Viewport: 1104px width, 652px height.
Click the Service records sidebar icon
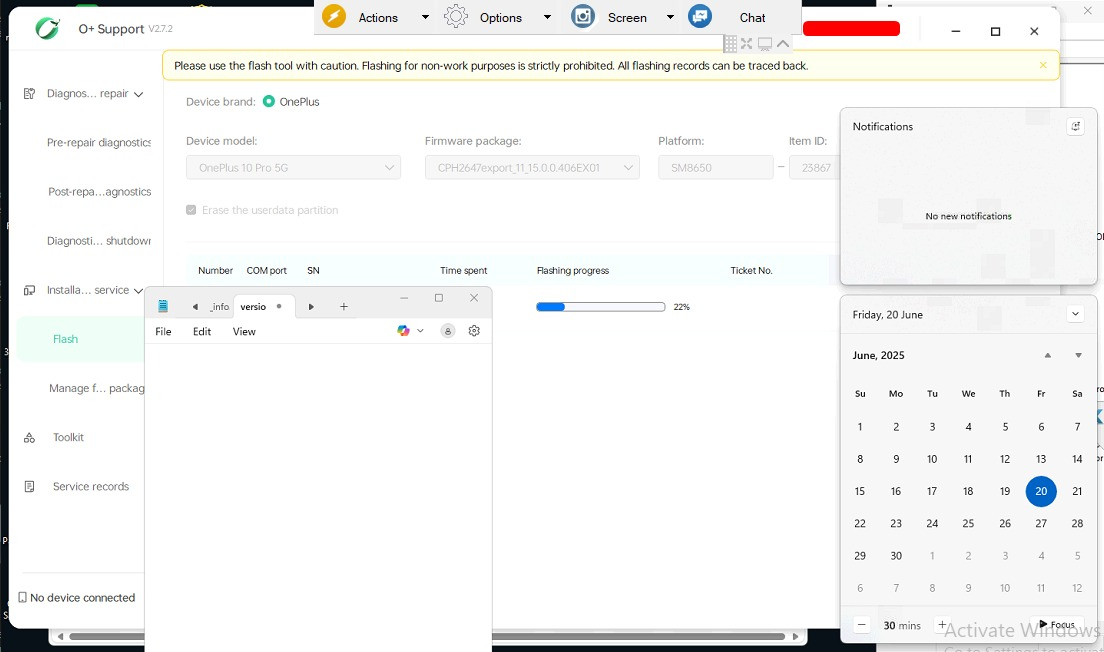click(x=30, y=487)
